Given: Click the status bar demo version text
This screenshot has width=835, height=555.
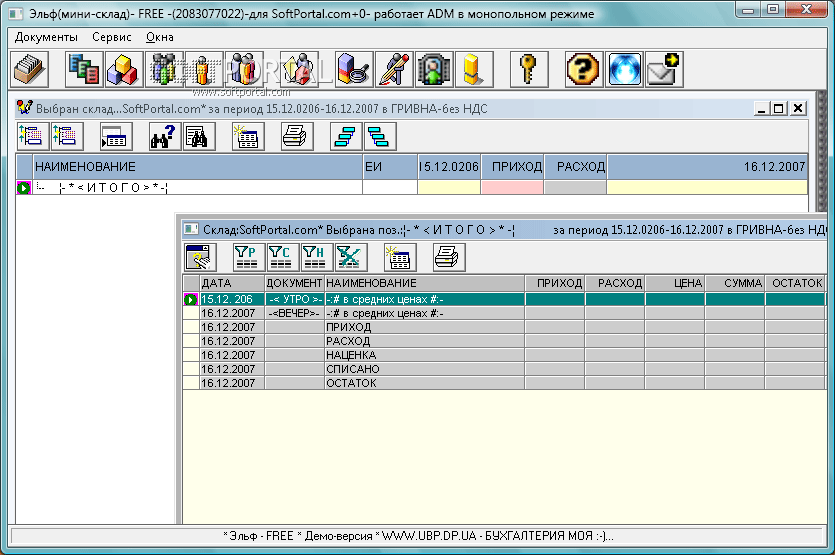Looking at the screenshot, I should (x=418, y=536).
